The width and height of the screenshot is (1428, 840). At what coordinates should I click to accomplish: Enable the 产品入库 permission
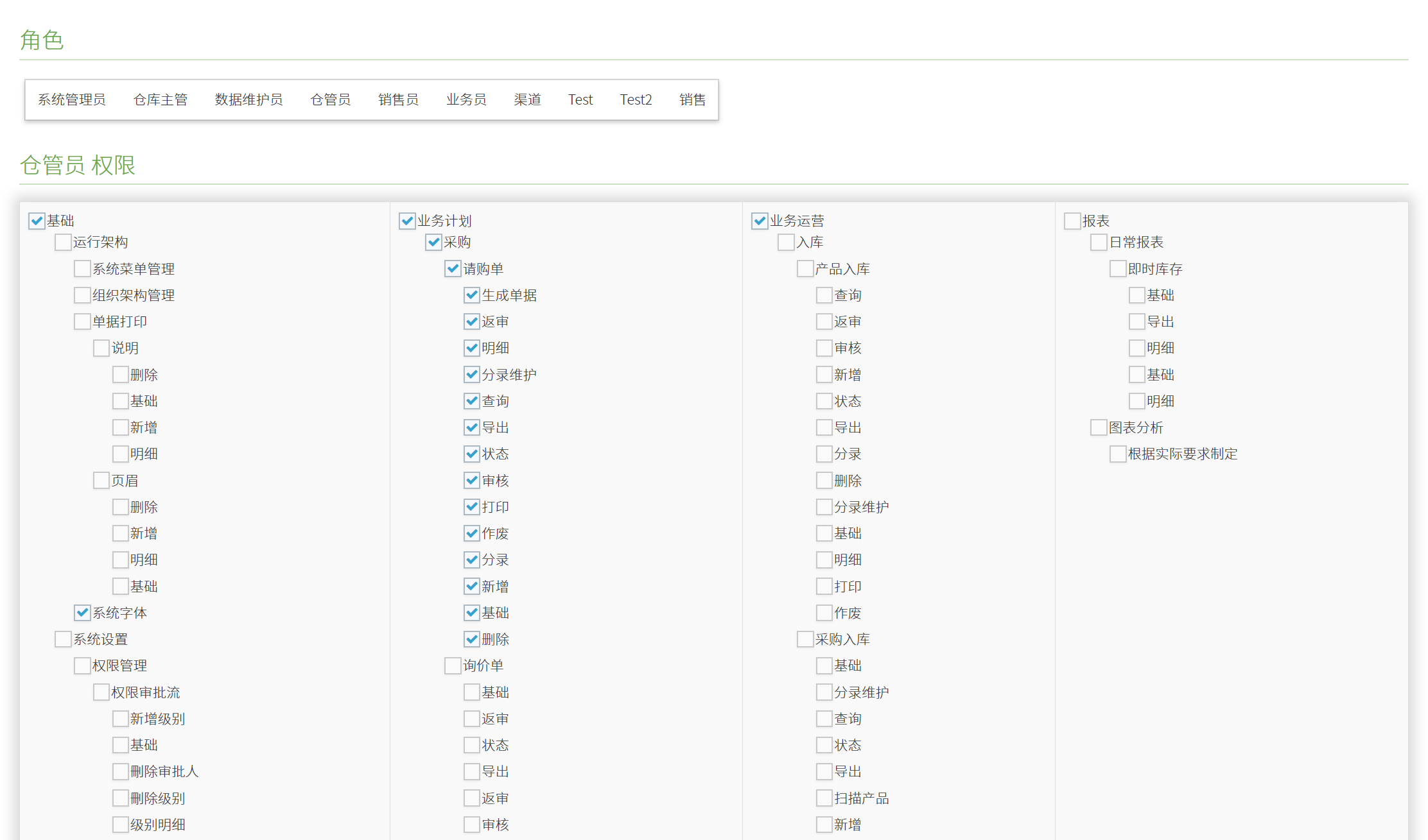(x=806, y=269)
